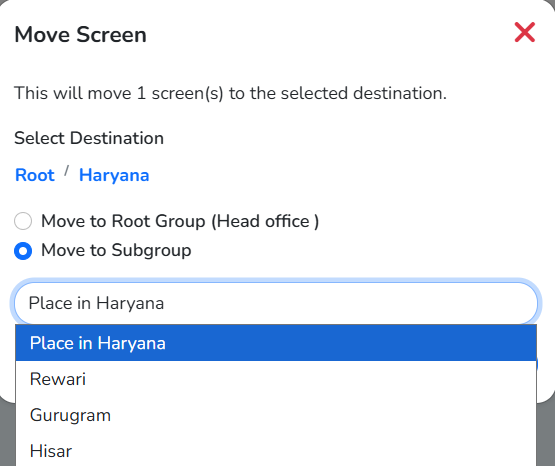The width and height of the screenshot is (555, 466).
Task: Close the Move Screen dialog with the red X
Action: [525, 32]
